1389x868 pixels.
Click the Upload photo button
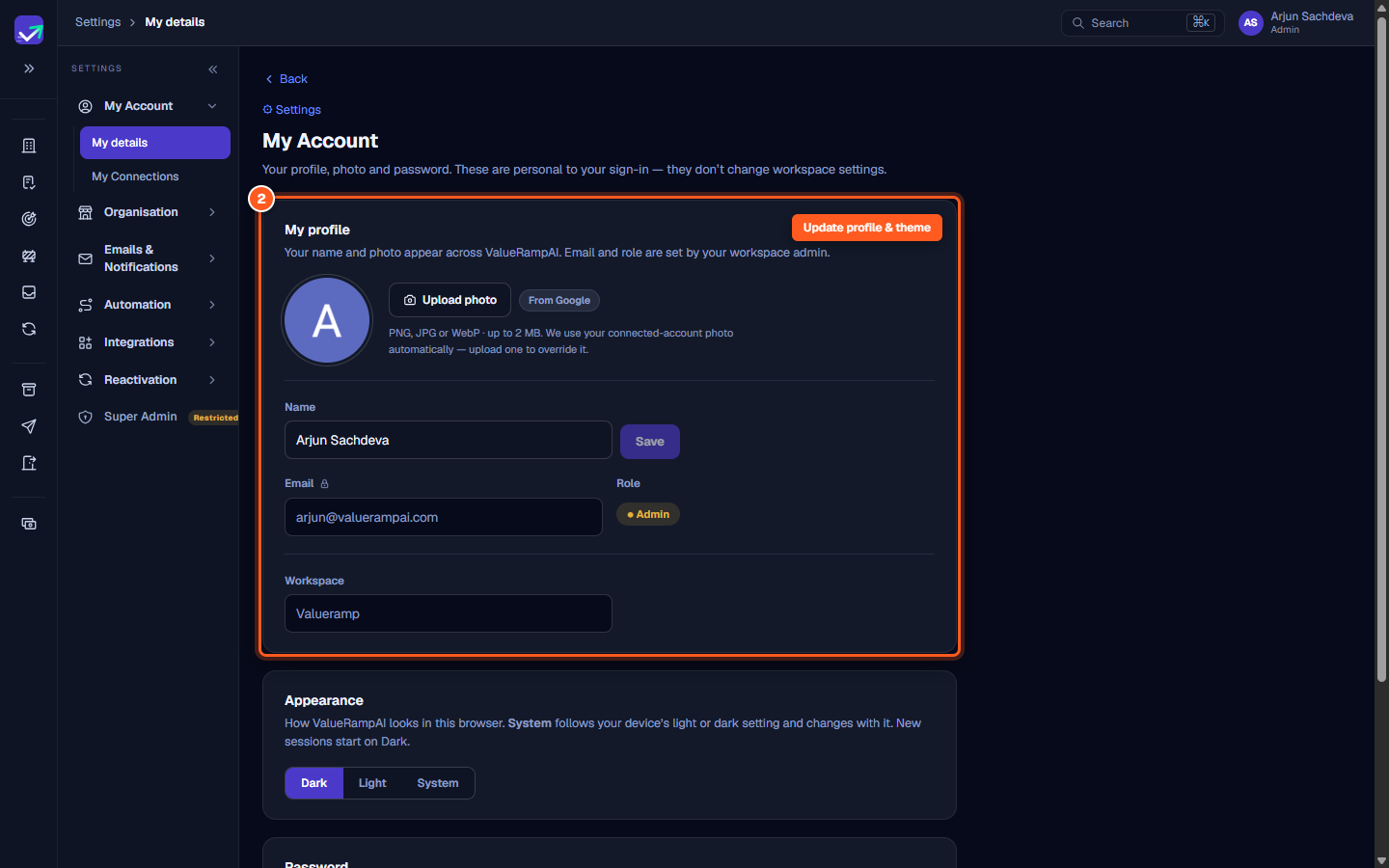point(449,300)
